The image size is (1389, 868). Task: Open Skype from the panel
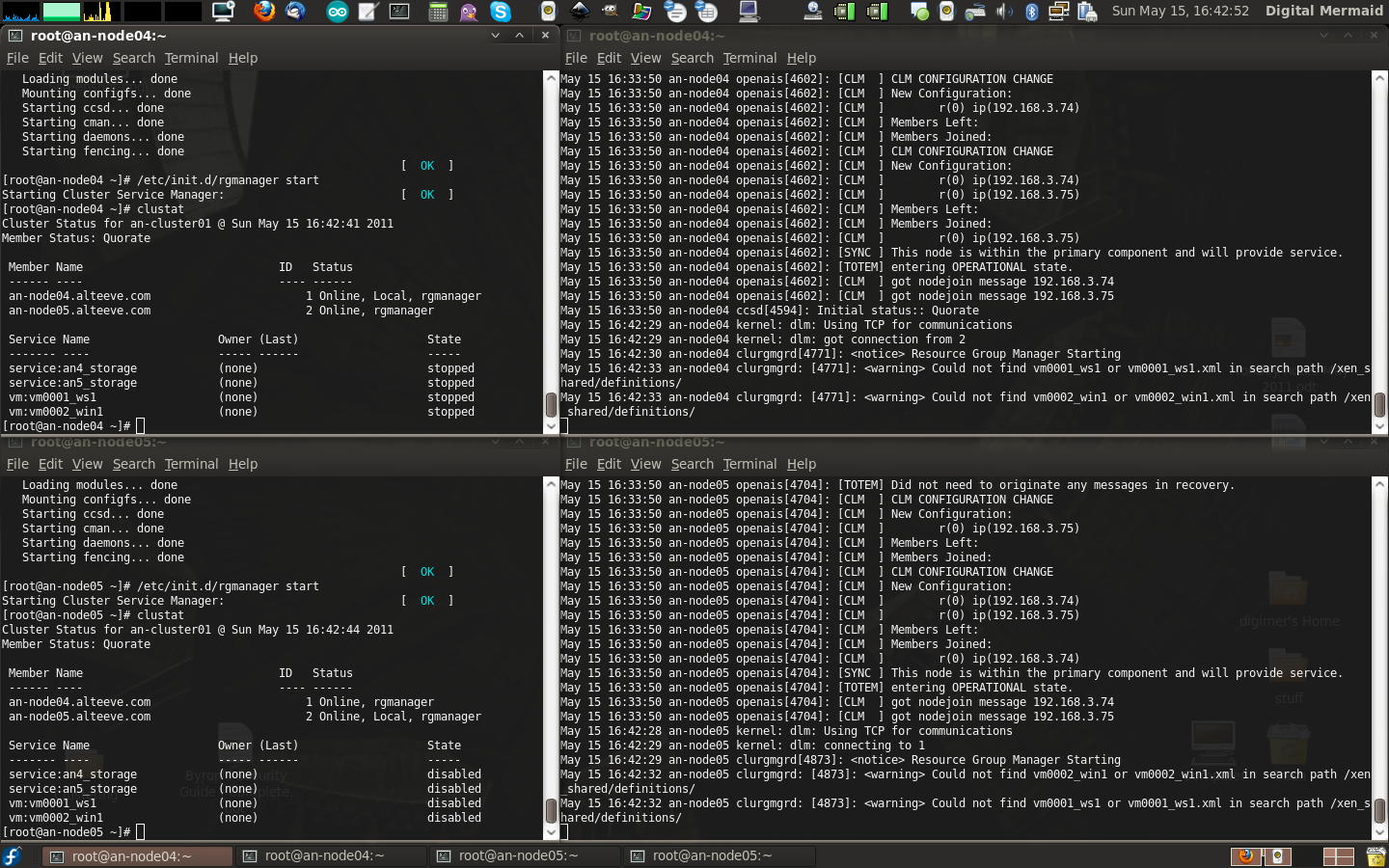point(500,12)
